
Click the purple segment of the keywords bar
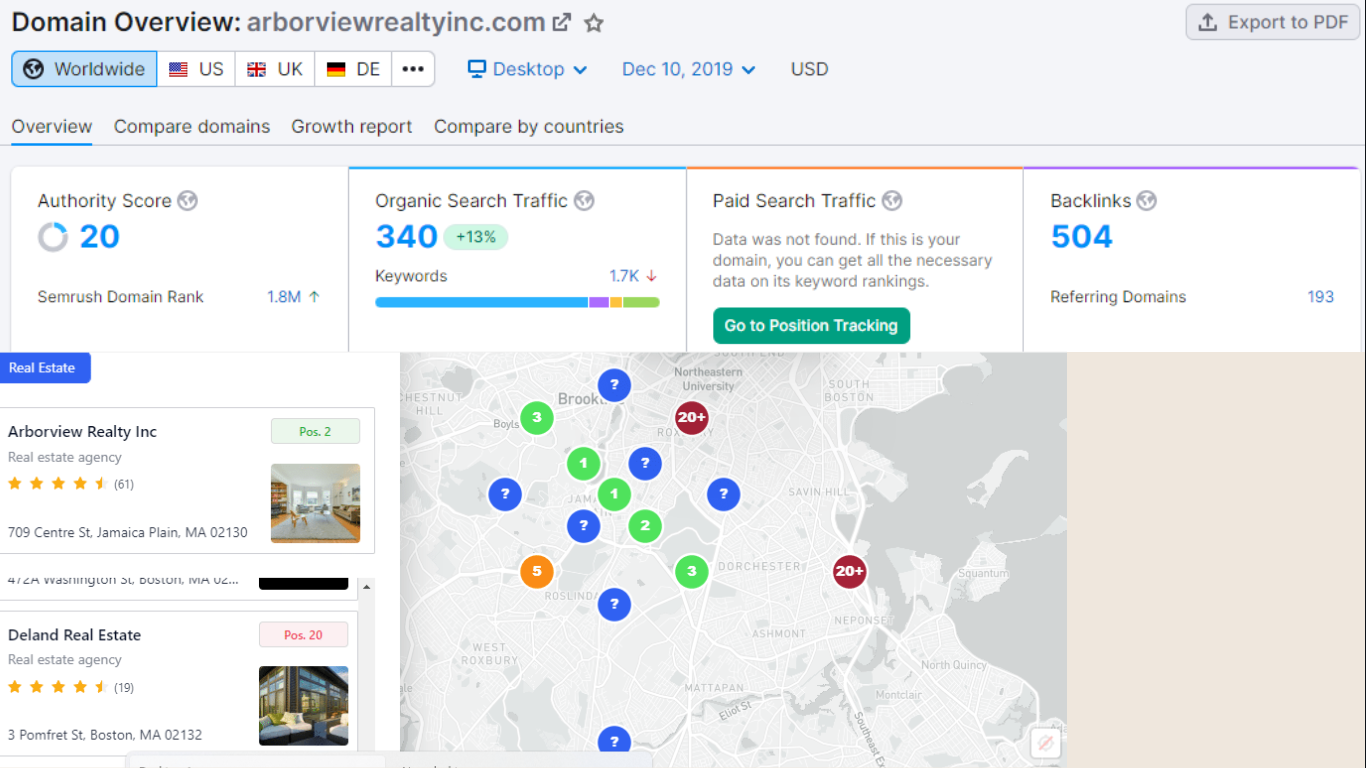(599, 302)
